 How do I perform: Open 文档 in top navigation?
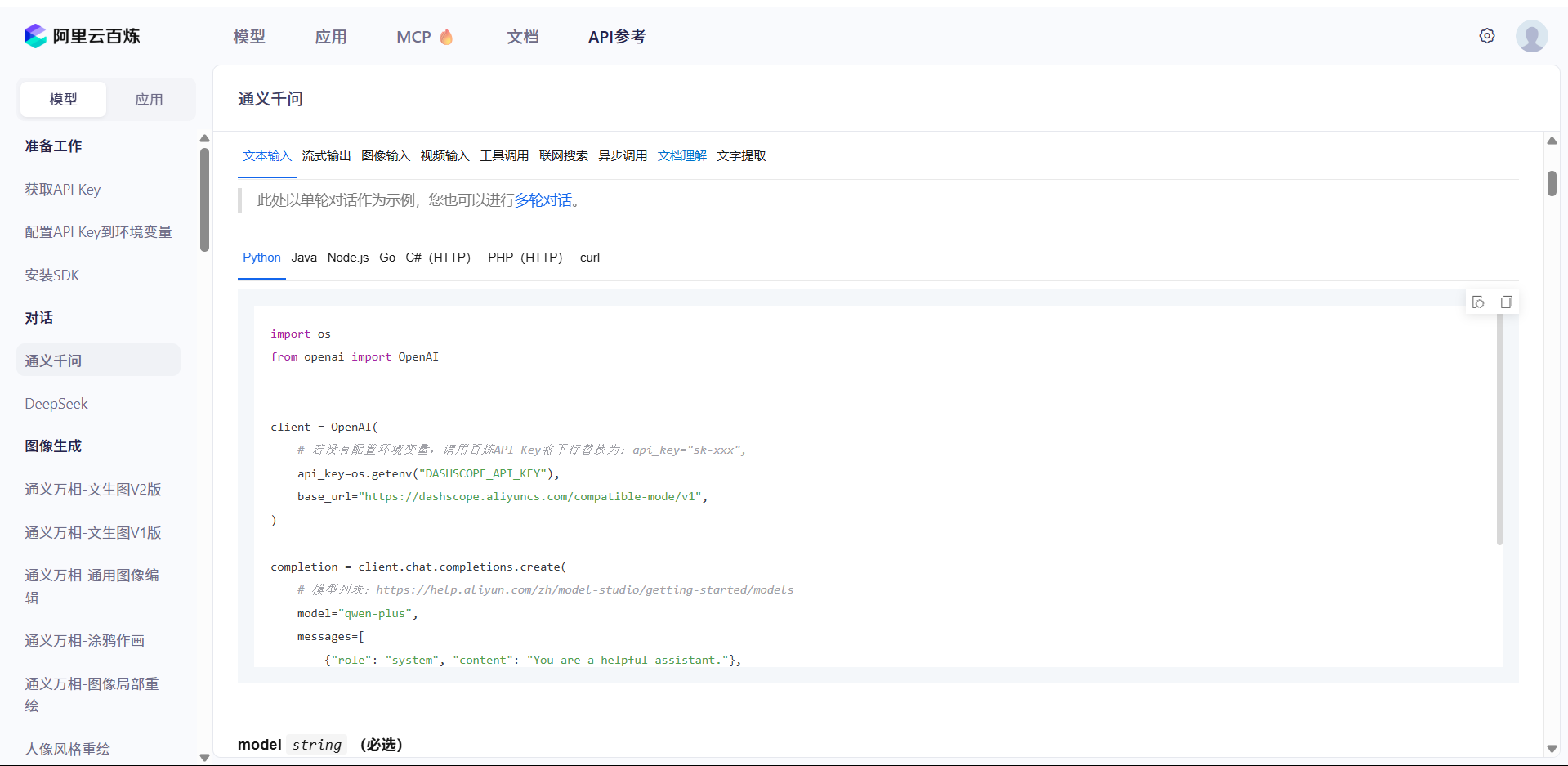pos(523,37)
